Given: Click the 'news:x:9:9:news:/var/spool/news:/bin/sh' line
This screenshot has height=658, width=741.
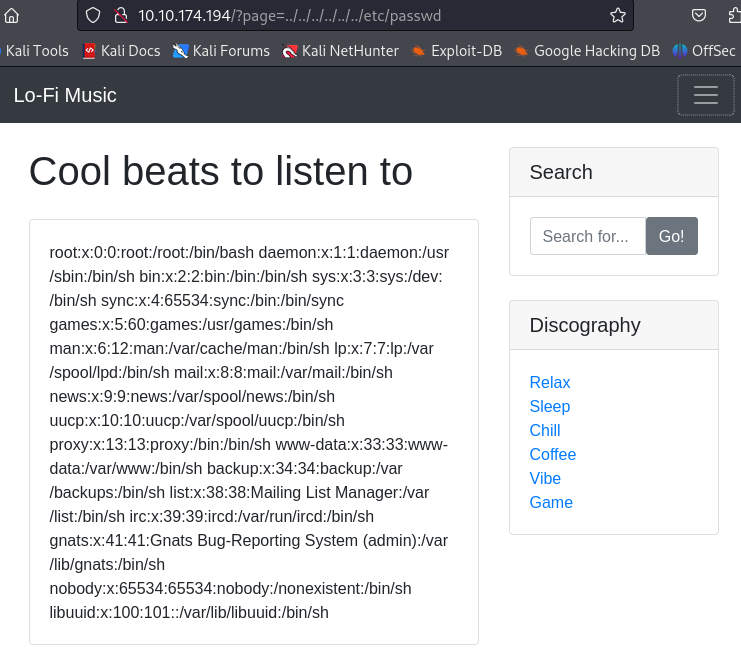Looking at the screenshot, I should click(192, 397).
